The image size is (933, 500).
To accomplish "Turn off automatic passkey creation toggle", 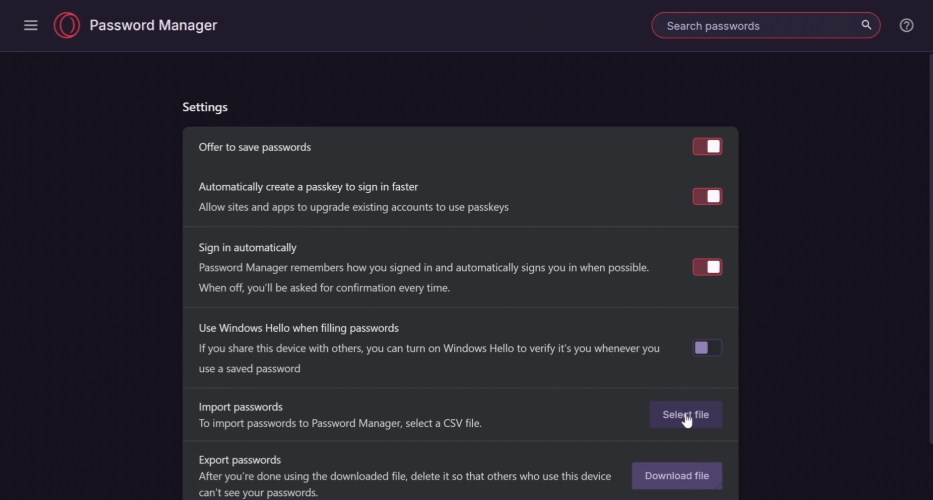I will pos(707,196).
